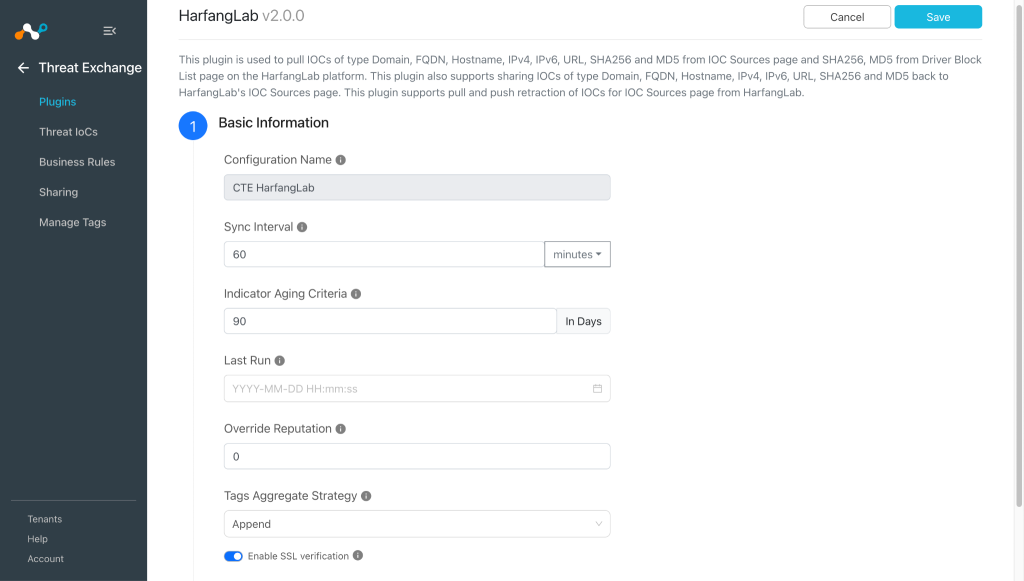Open Last Run calendar picker icon
Viewport: 1024px width, 581px height.
597,388
